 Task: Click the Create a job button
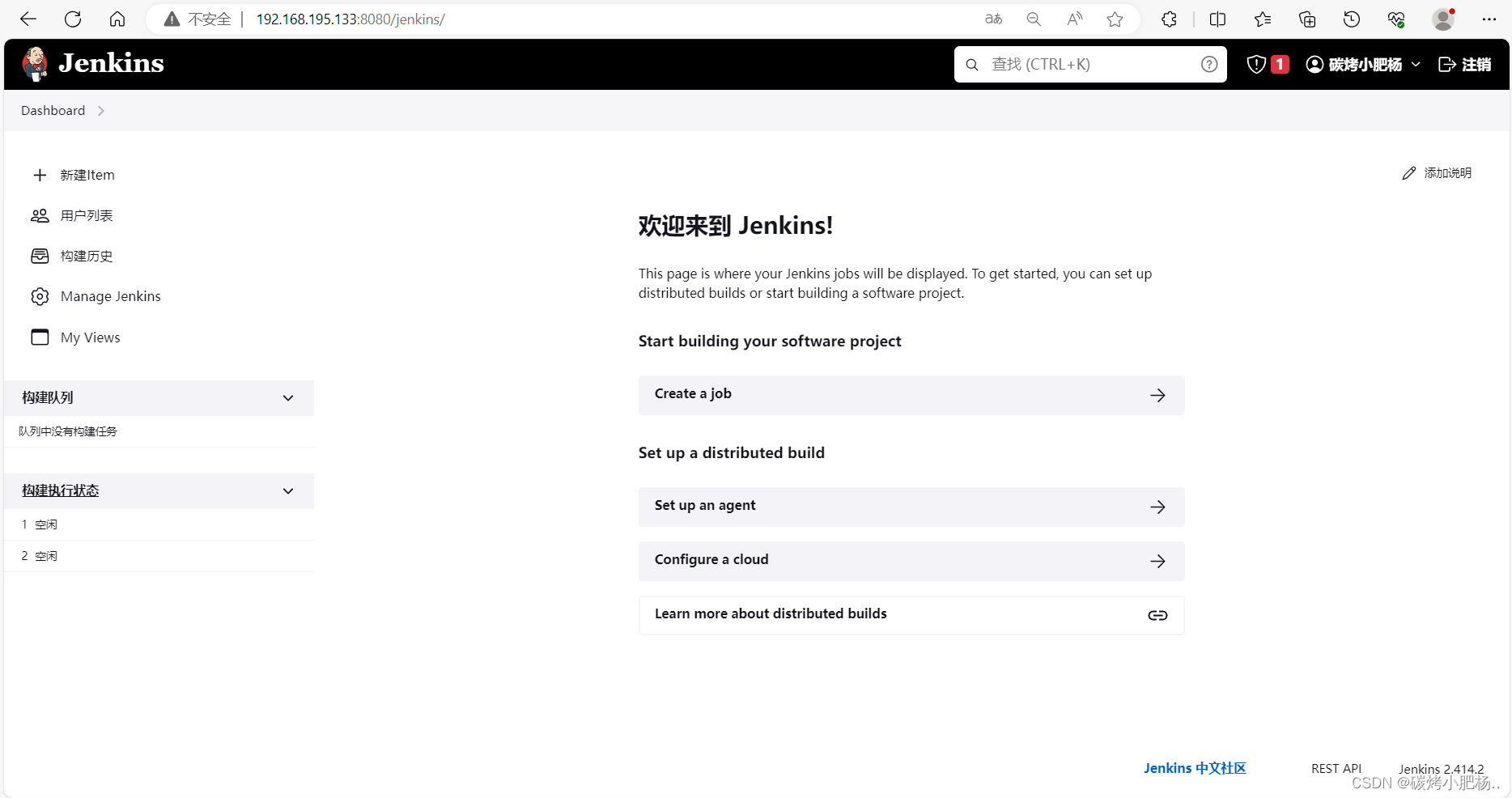[x=911, y=395]
